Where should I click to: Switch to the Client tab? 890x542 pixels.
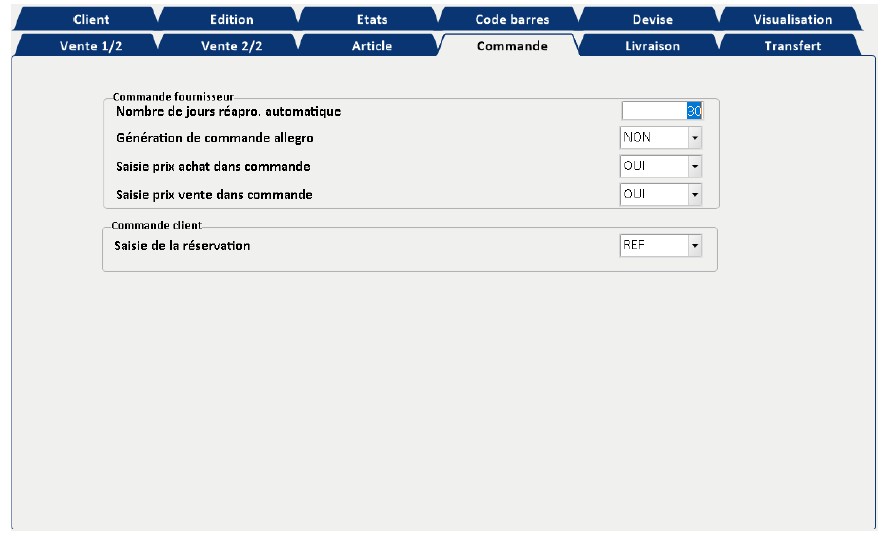[91, 19]
